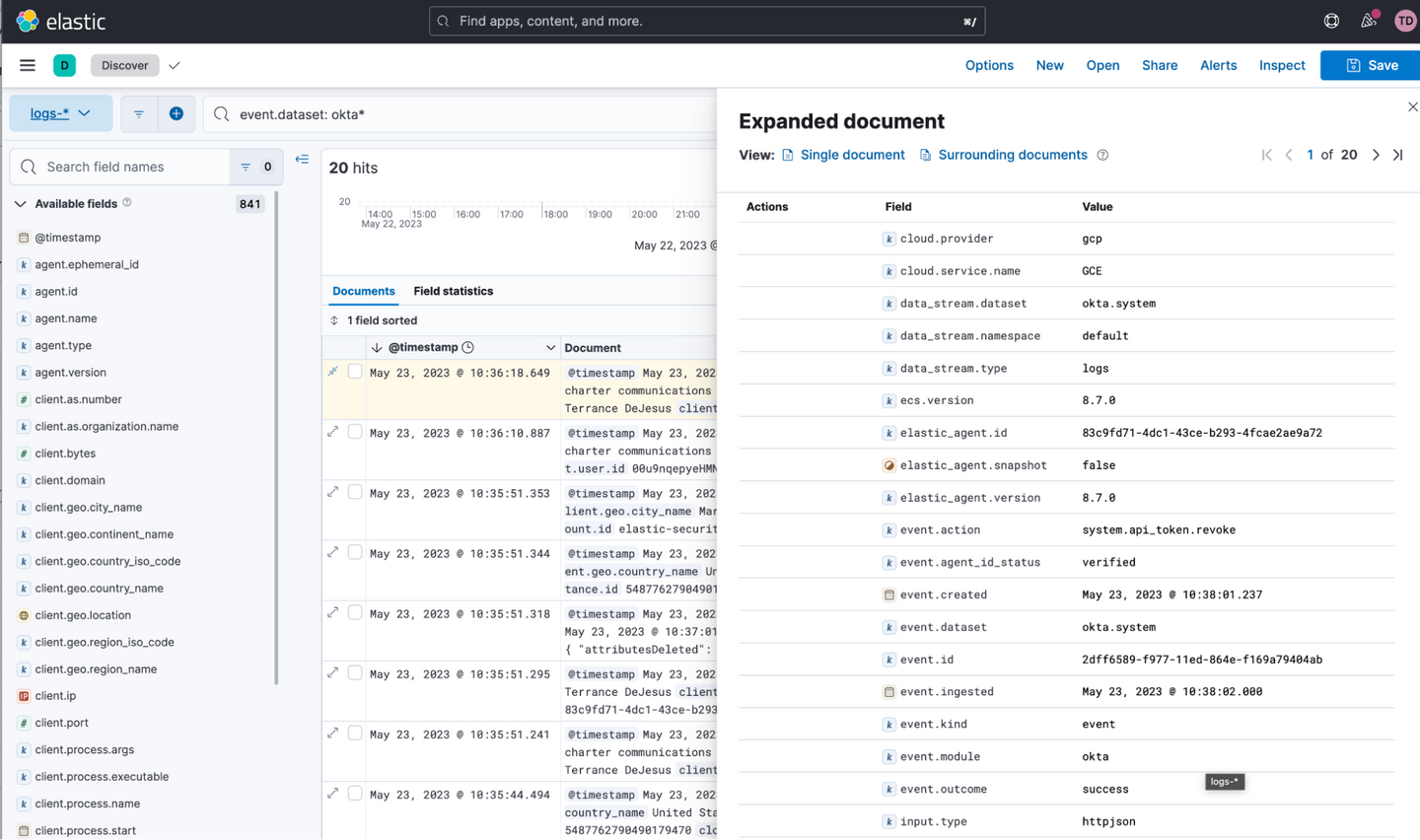Open the main navigation hamburger menu
Viewport: 1420px width, 840px height.
(27, 65)
